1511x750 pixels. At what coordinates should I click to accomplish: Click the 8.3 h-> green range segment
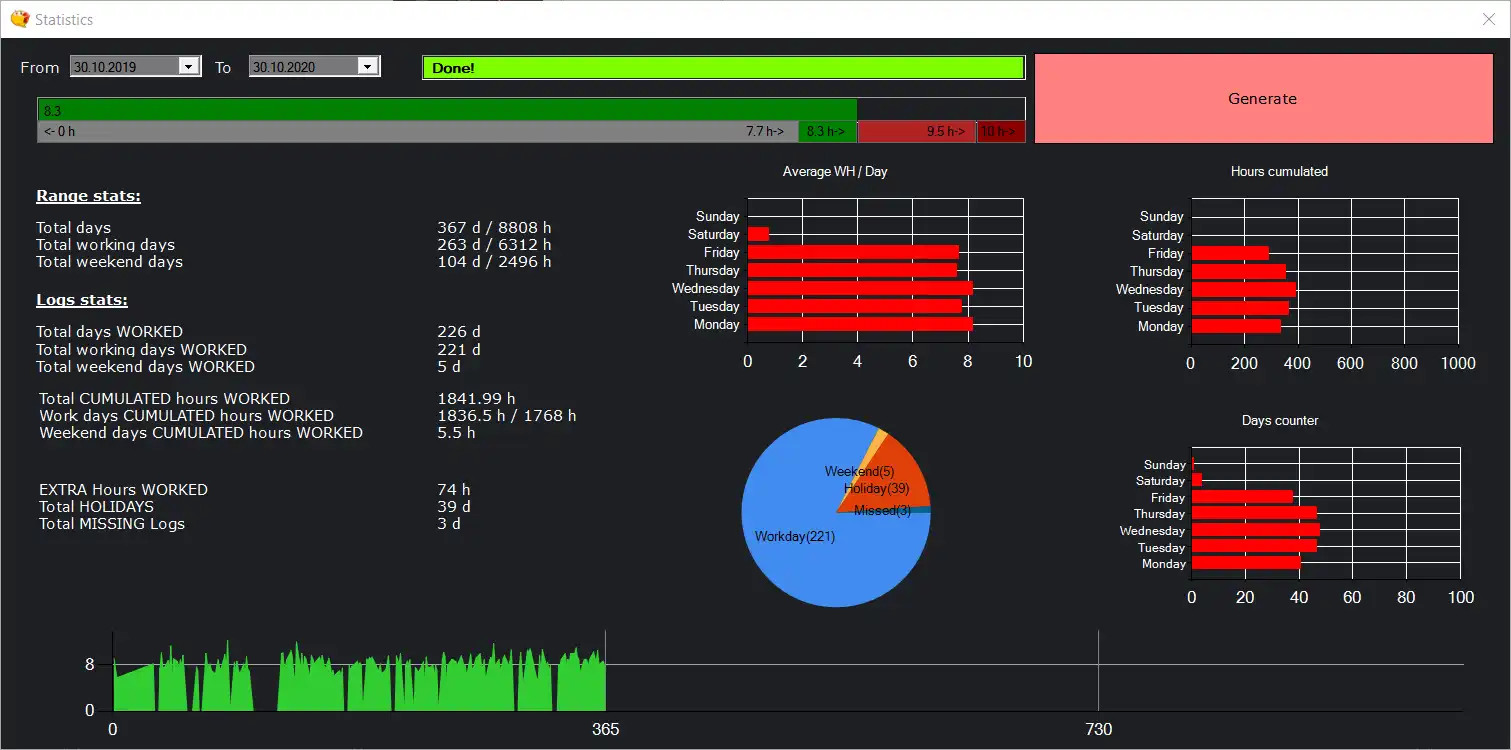[x=827, y=131]
